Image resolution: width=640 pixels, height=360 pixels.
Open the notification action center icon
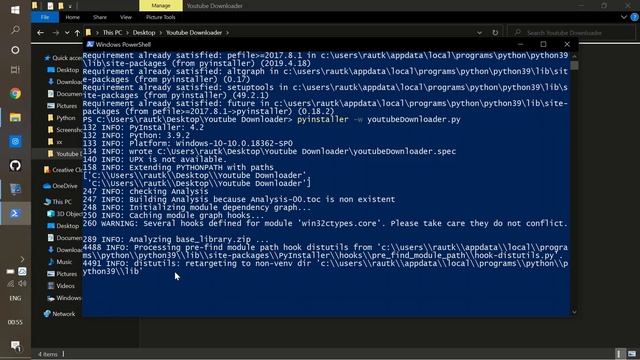click(15, 346)
